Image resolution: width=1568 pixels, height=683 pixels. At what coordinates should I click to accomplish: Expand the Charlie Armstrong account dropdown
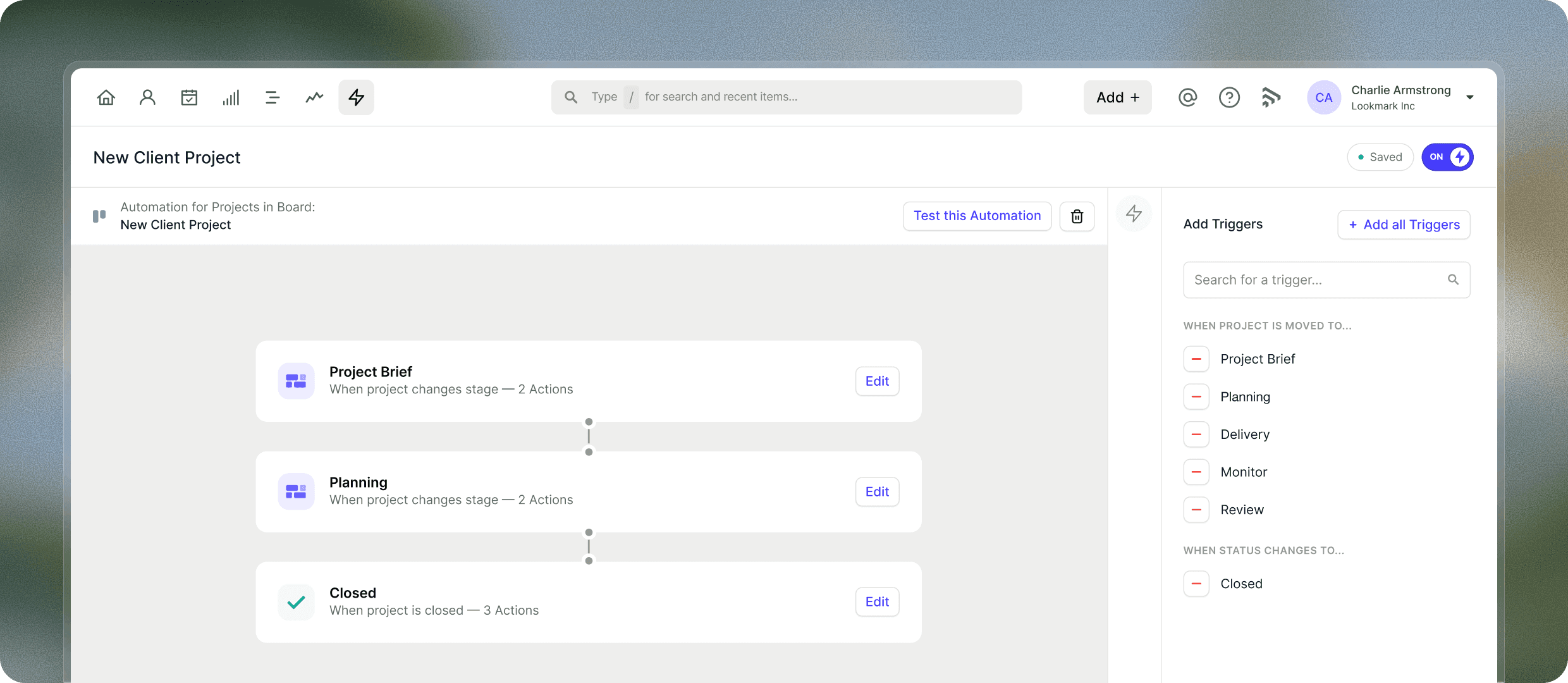(1469, 97)
